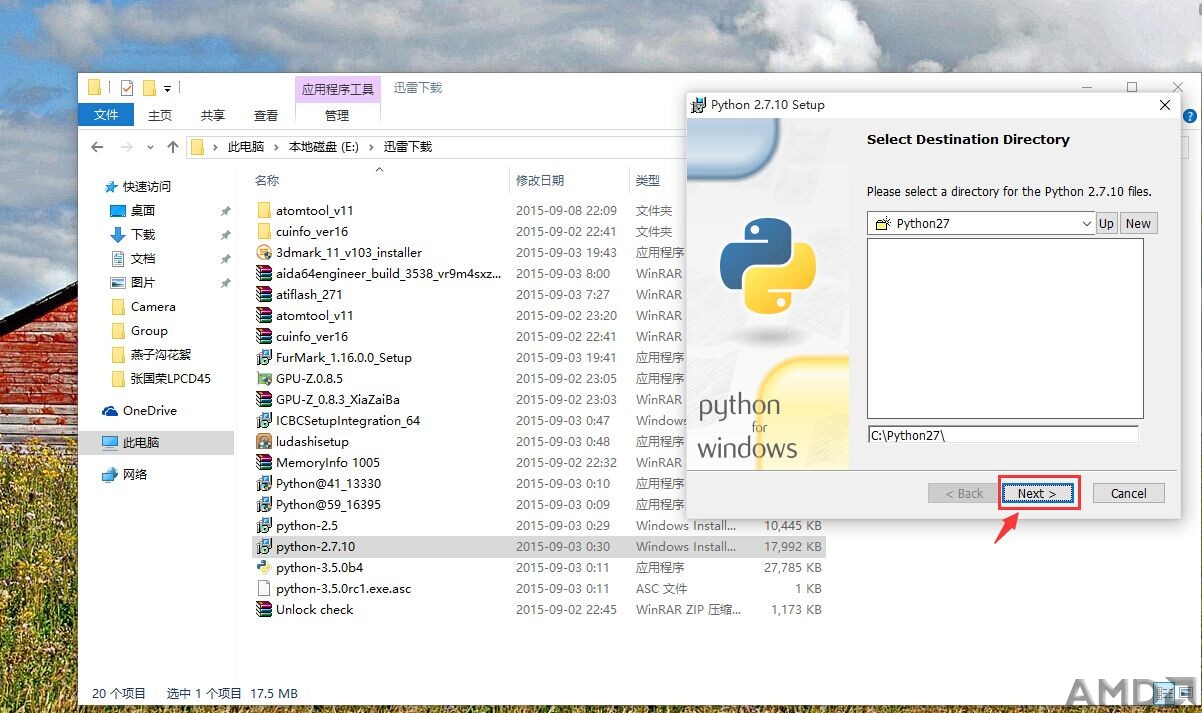Click the properties icon in Explorer's title bar

tap(126, 87)
